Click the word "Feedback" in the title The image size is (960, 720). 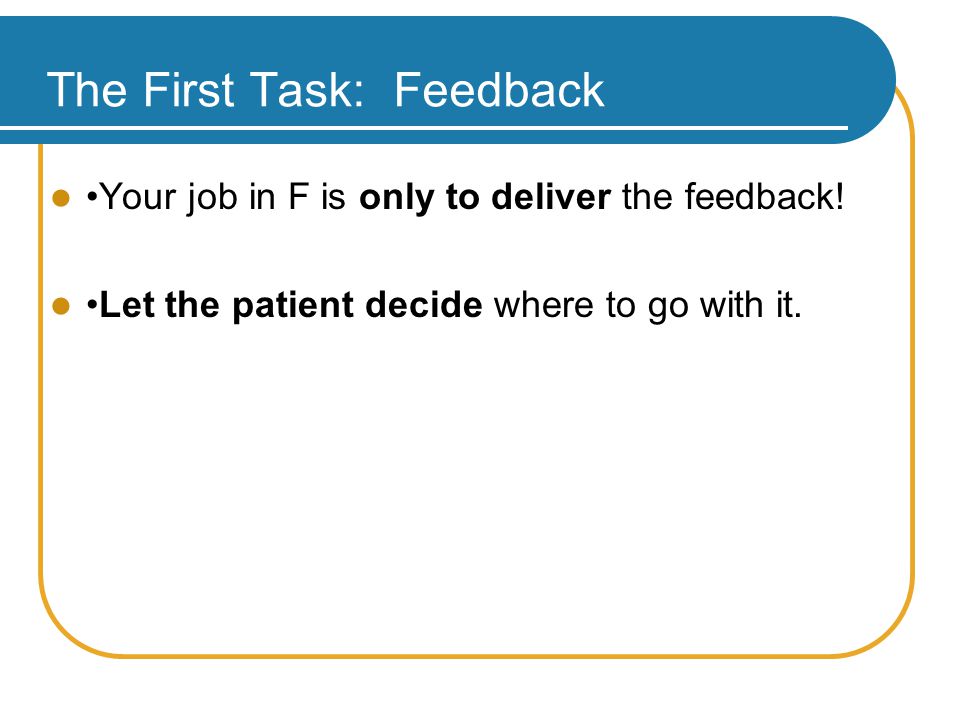tap(499, 90)
